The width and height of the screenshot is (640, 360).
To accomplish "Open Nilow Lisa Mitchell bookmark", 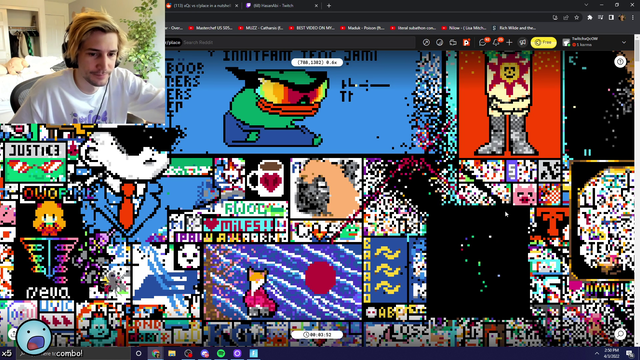I will [464, 28].
